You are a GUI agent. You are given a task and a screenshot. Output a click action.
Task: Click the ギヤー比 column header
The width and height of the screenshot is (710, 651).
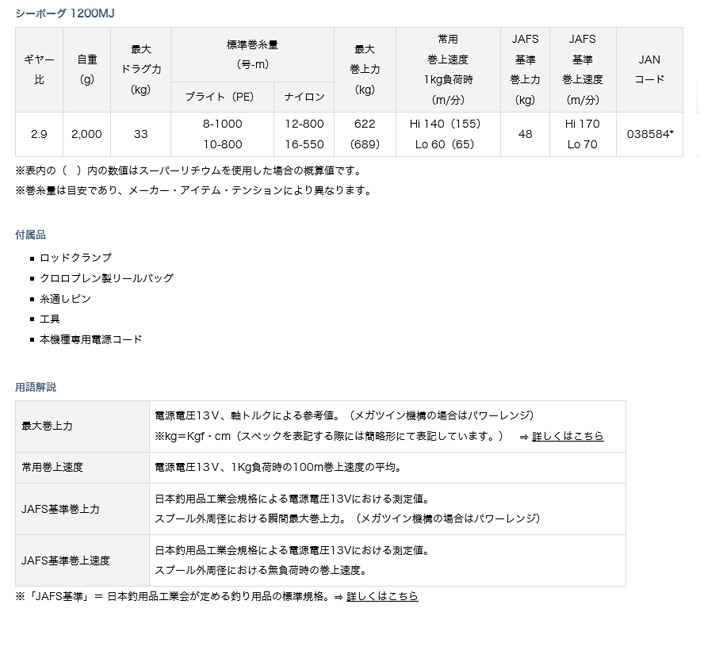tap(39, 69)
